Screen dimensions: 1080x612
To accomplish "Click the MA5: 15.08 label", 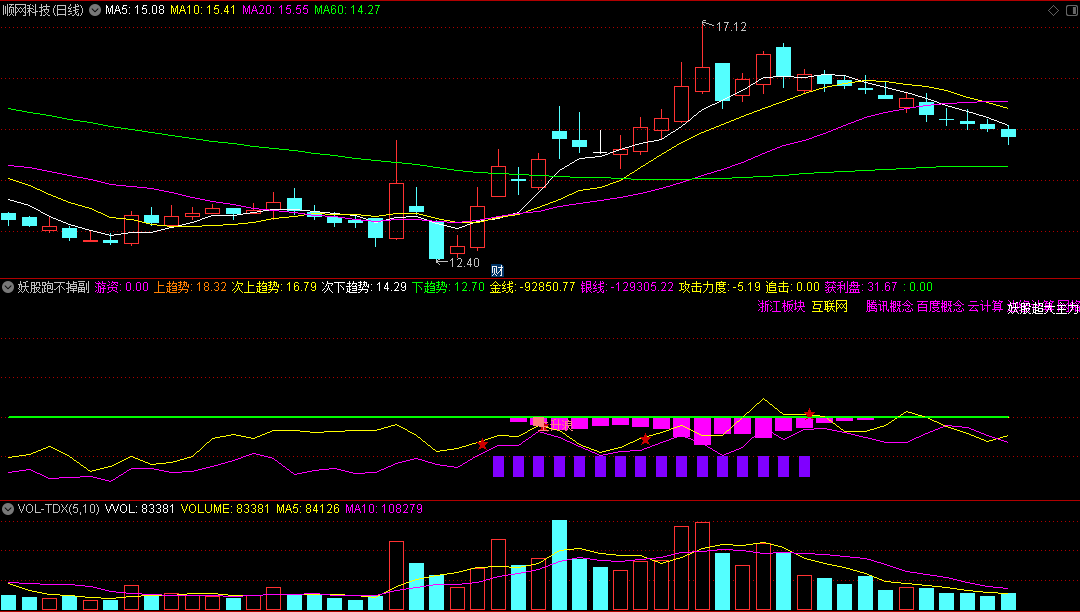I will [134, 10].
